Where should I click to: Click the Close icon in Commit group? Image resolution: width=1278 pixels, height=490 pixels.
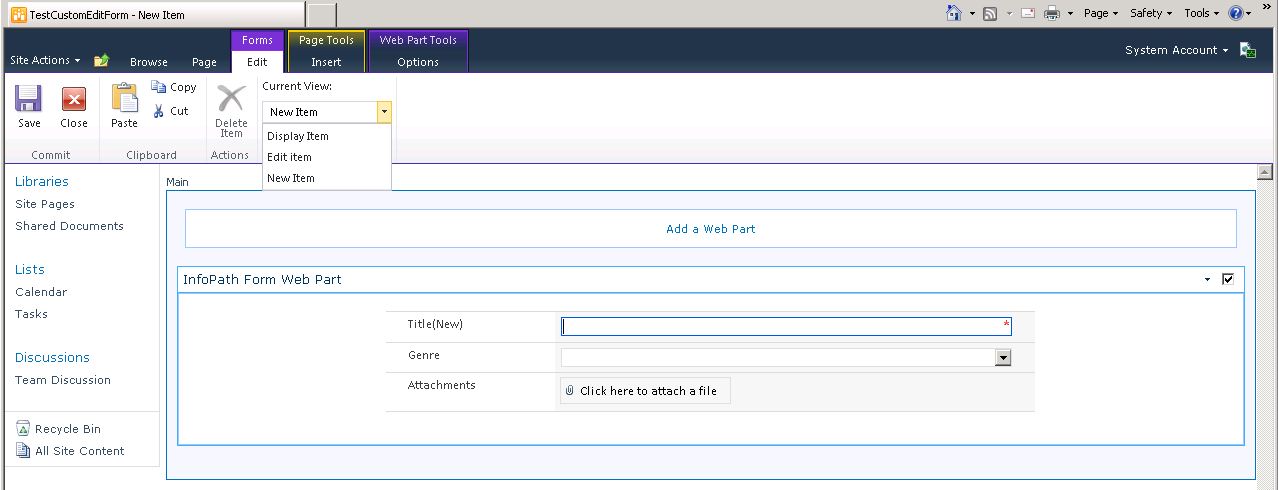[x=74, y=100]
